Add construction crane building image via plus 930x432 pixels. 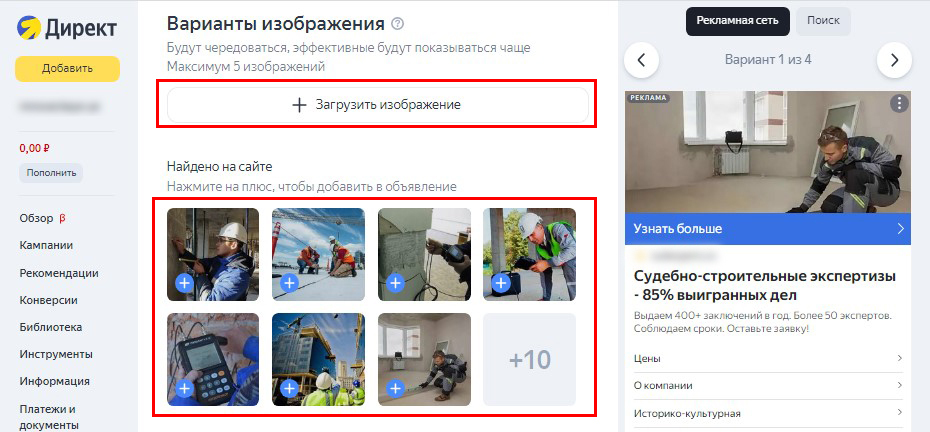289,389
